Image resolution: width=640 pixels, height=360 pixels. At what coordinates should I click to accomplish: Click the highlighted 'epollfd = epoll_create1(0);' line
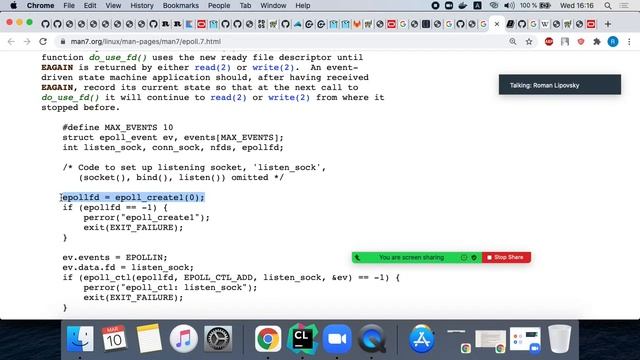point(133,198)
